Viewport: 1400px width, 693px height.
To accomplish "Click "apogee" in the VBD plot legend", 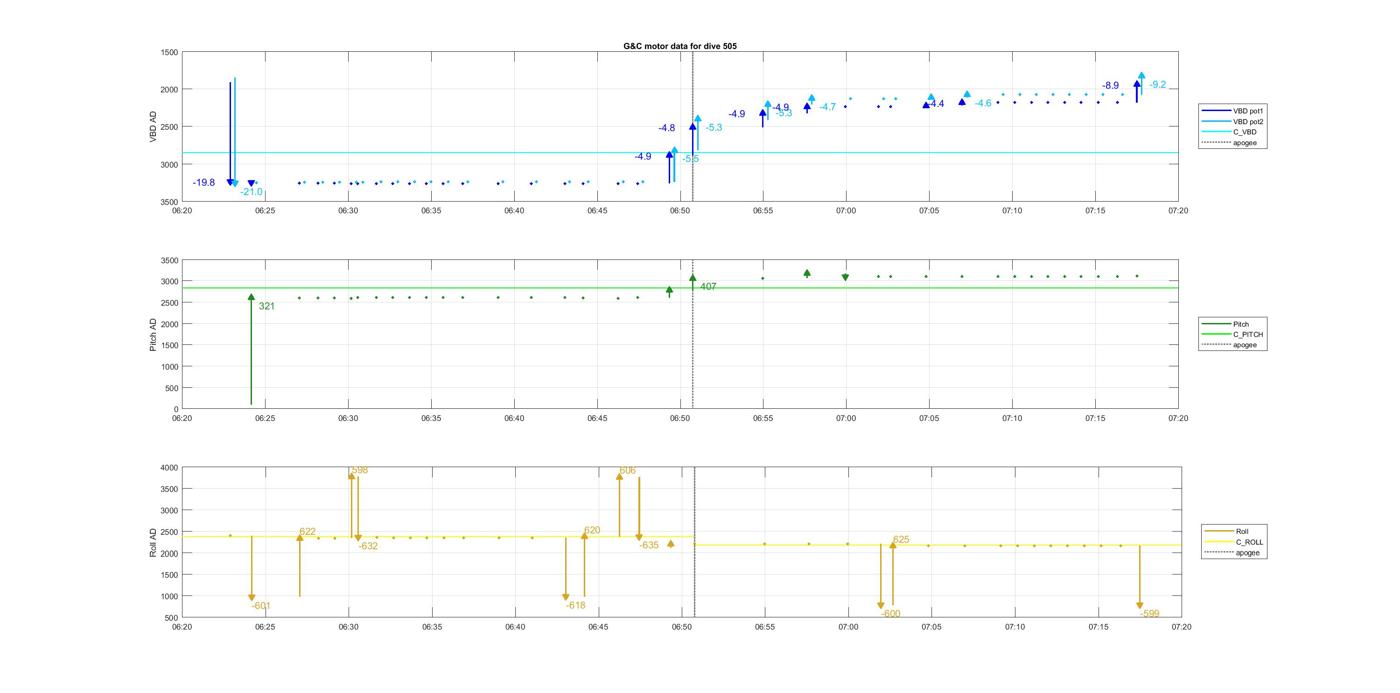I will (1230, 142).
